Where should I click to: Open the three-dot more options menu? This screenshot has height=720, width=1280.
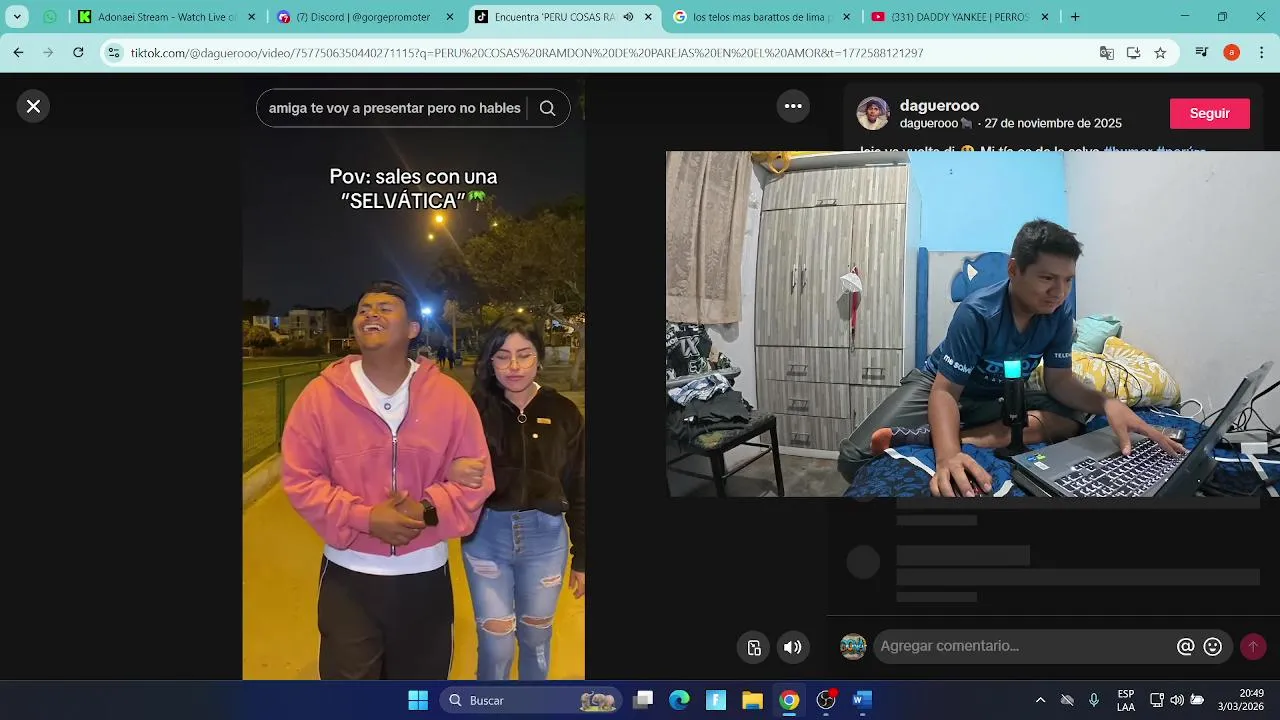pyautogui.click(x=793, y=106)
